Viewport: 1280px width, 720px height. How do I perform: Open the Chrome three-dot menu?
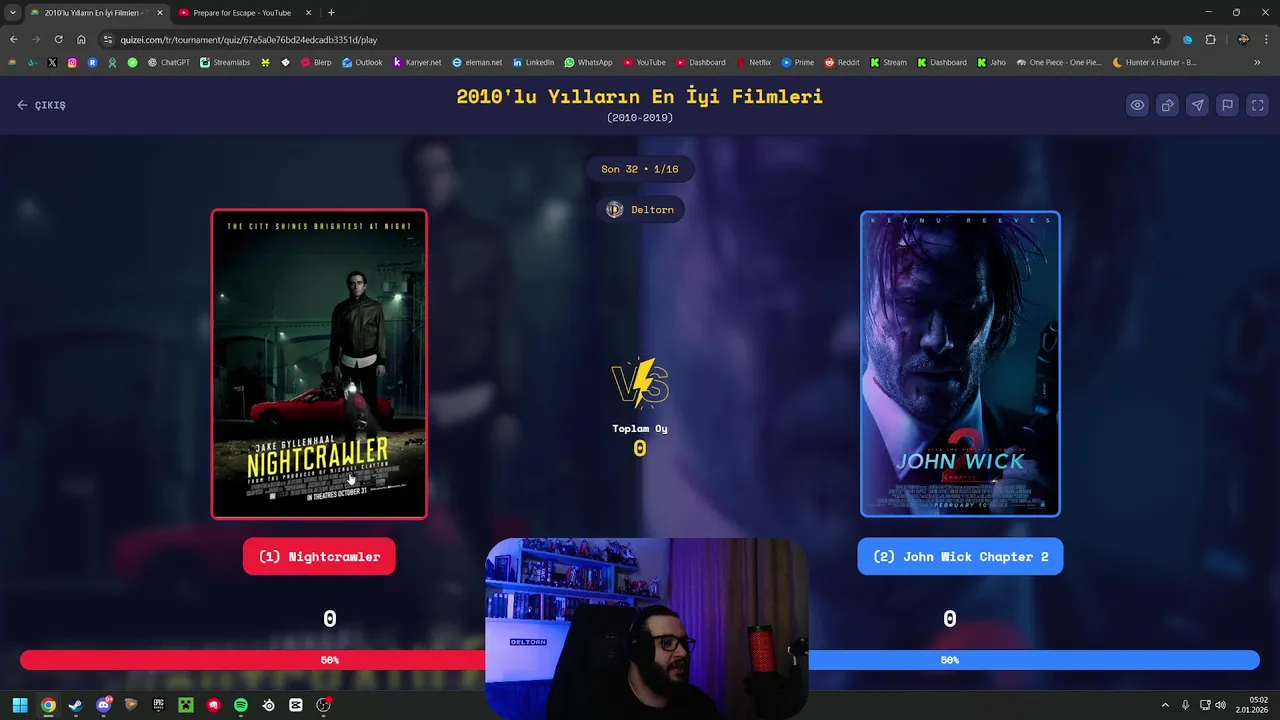[x=1268, y=40]
